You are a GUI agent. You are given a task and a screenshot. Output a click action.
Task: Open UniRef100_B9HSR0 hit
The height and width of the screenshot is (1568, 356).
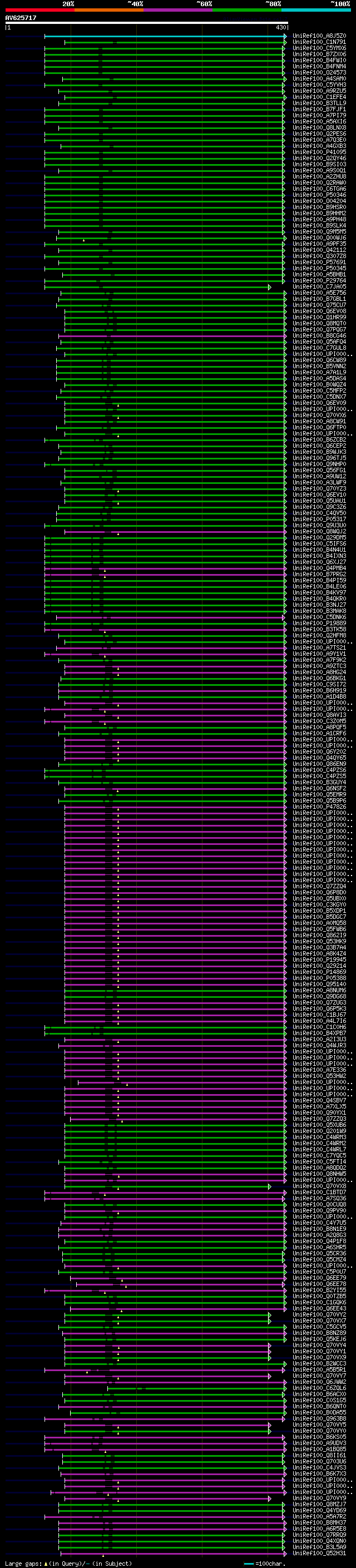coord(319,207)
